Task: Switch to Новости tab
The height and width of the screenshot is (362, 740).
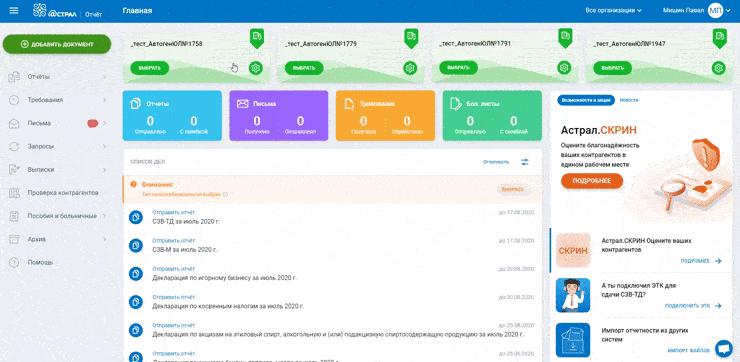Action: pyautogui.click(x=629, y=100)
